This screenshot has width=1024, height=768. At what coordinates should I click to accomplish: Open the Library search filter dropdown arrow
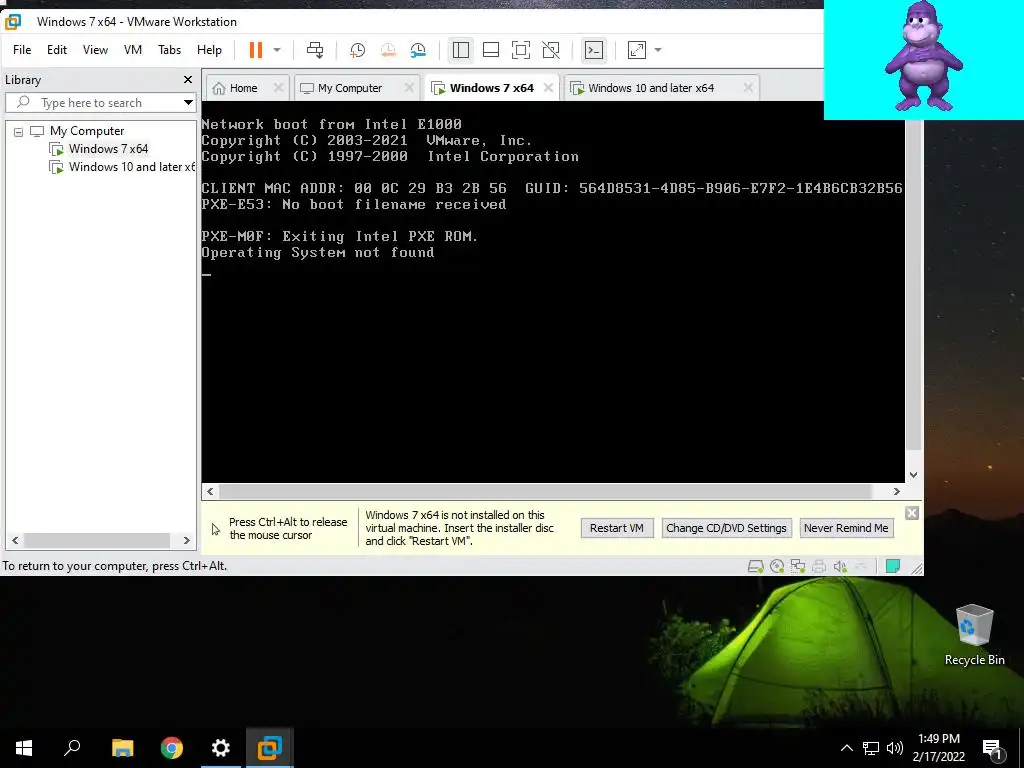tap(188, 103)
